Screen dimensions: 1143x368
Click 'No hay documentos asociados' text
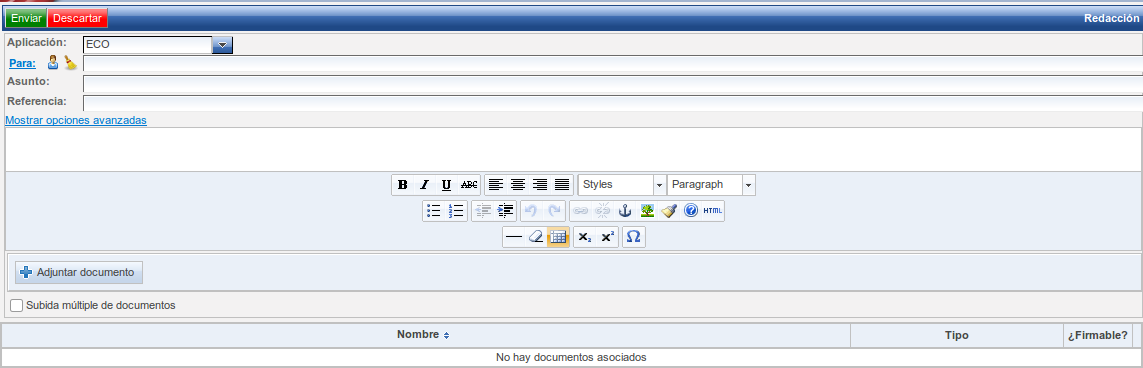point(571,357)
